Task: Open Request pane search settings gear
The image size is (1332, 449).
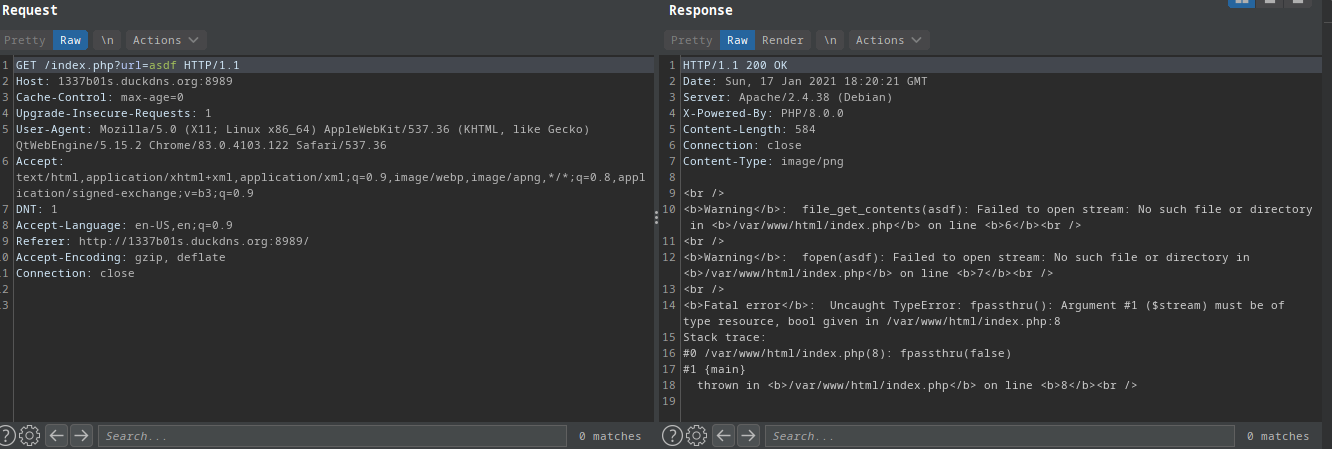Action: [x=30, y=435]
